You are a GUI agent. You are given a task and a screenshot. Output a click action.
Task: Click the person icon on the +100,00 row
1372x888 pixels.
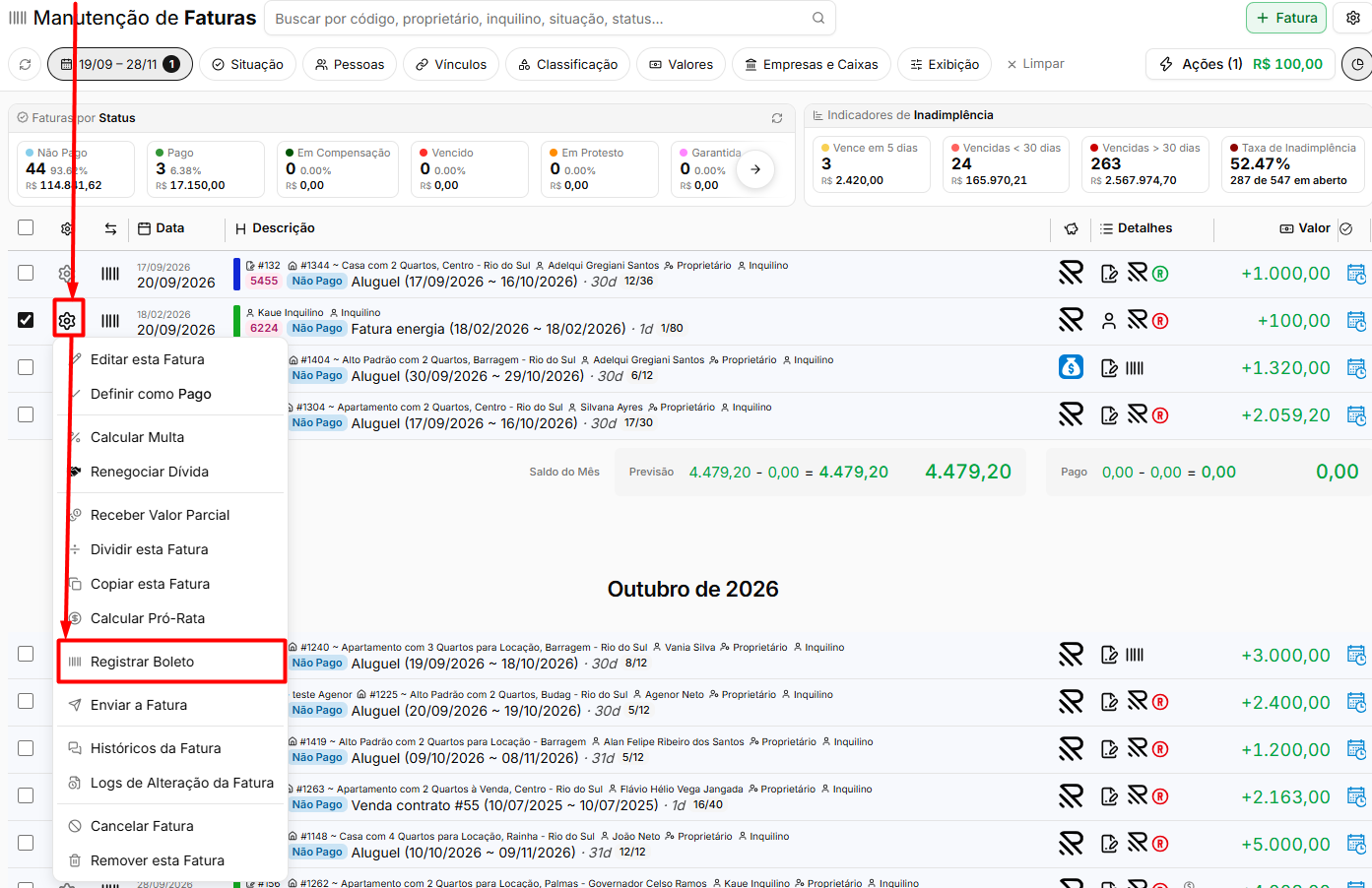(x=1109, y=321)
